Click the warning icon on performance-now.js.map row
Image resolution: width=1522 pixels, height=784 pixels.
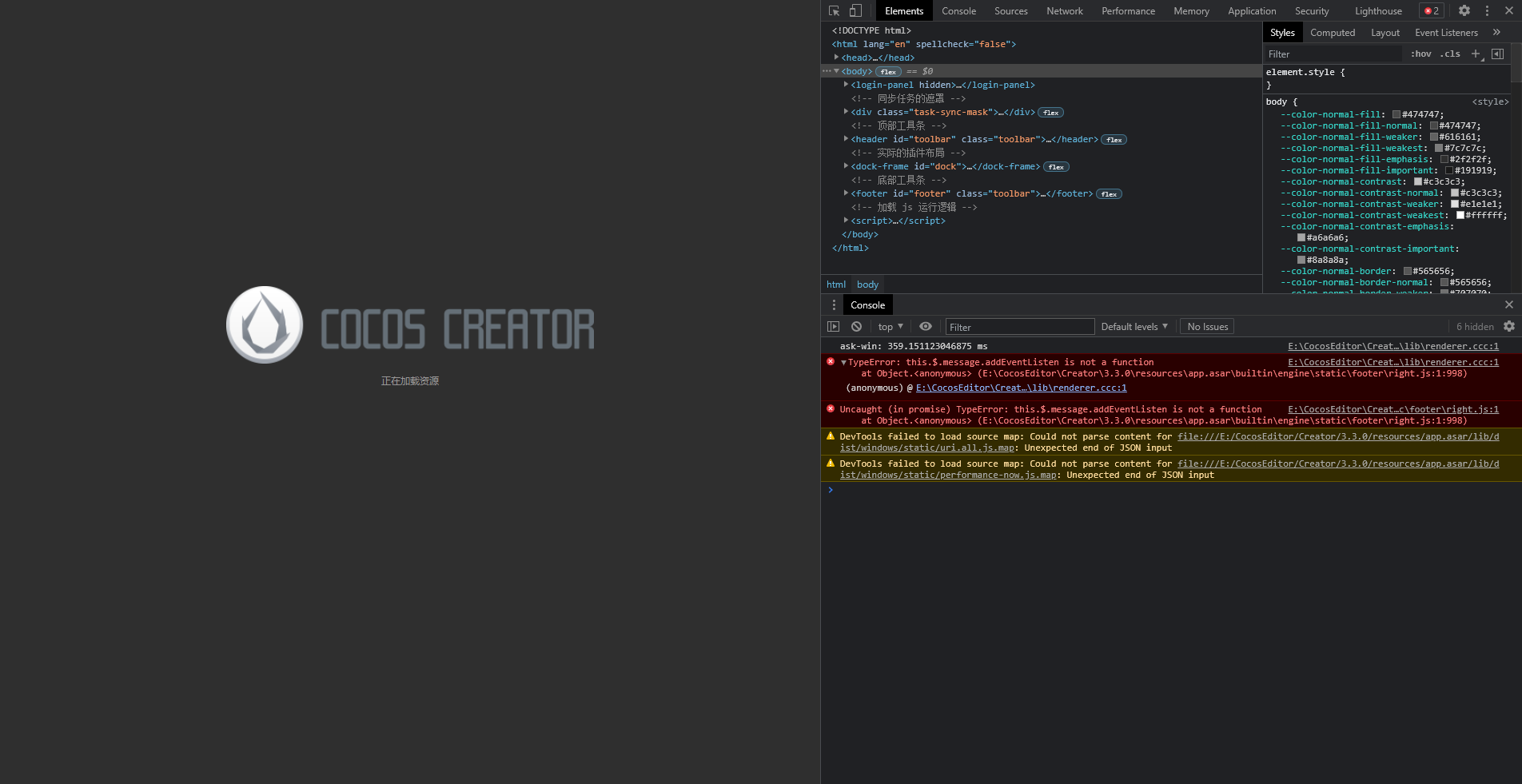(831, 464)
